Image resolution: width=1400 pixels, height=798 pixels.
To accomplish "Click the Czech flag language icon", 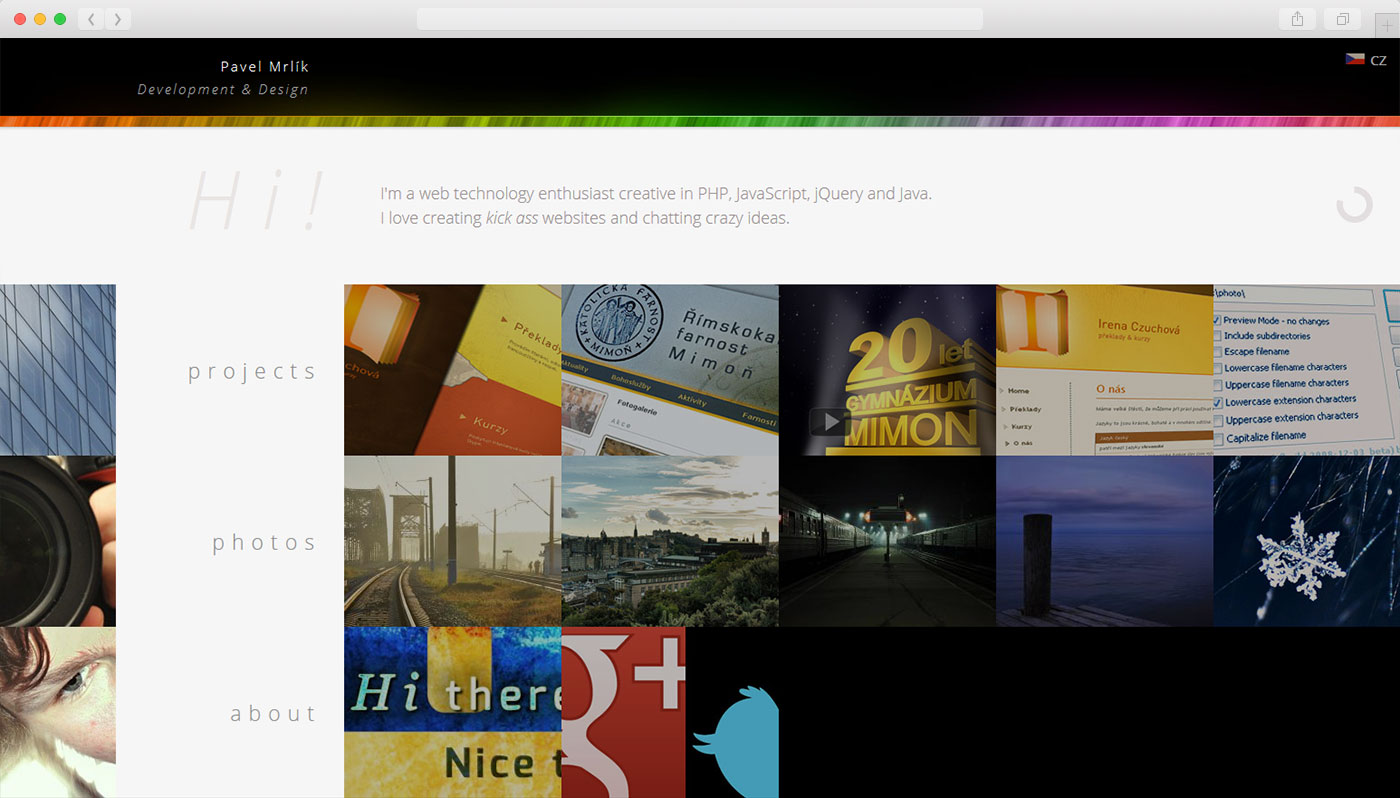I will (x=1355, y=60).
